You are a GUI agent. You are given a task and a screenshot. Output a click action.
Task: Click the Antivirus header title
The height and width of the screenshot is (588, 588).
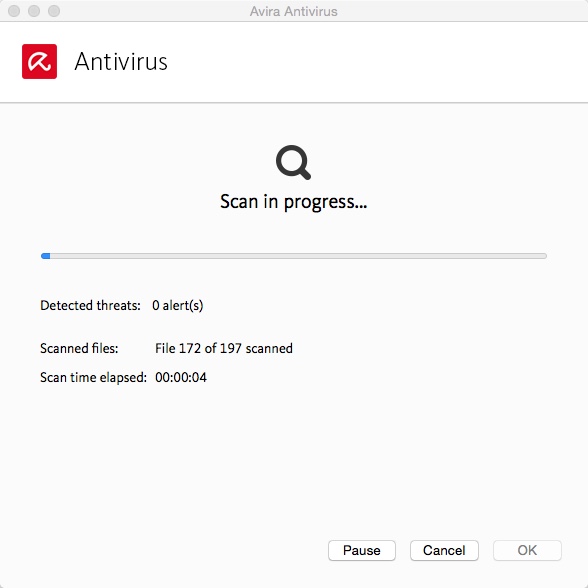[121, 62]
